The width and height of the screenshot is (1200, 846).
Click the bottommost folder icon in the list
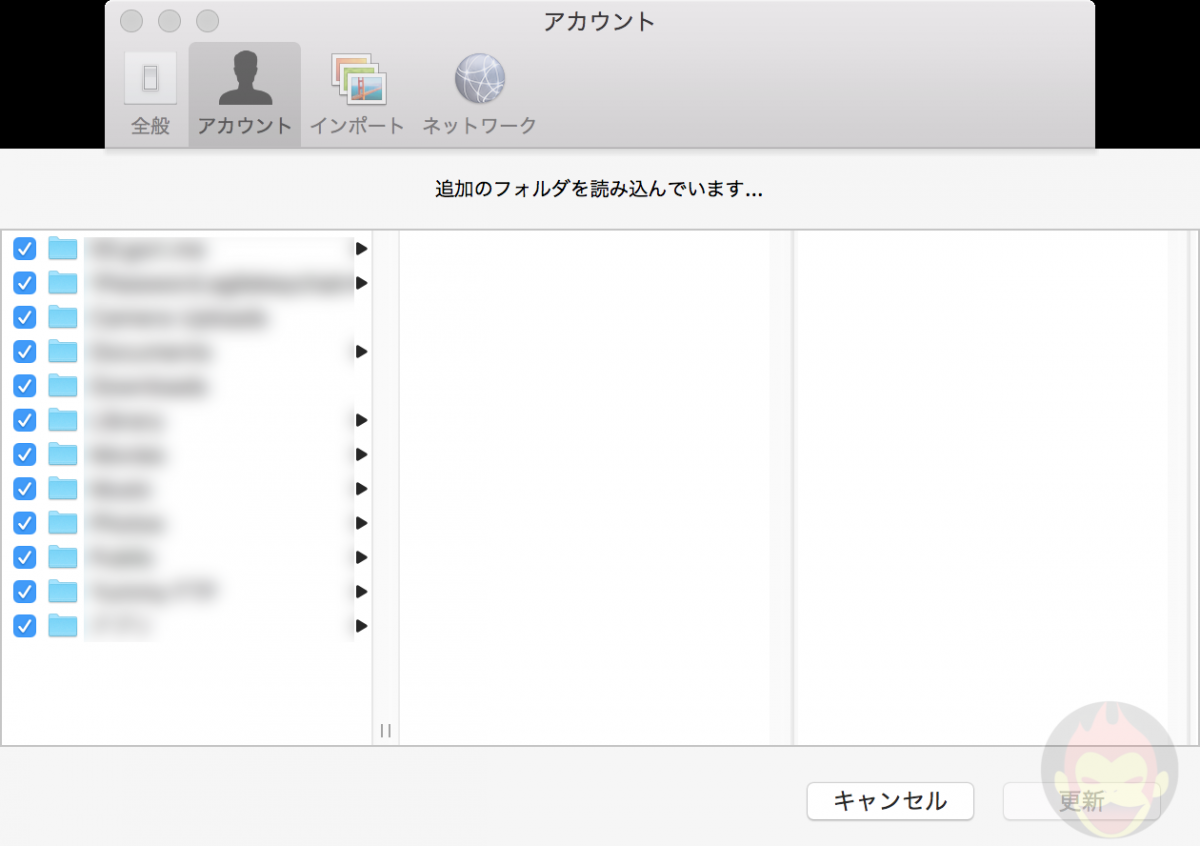point(62,626)
